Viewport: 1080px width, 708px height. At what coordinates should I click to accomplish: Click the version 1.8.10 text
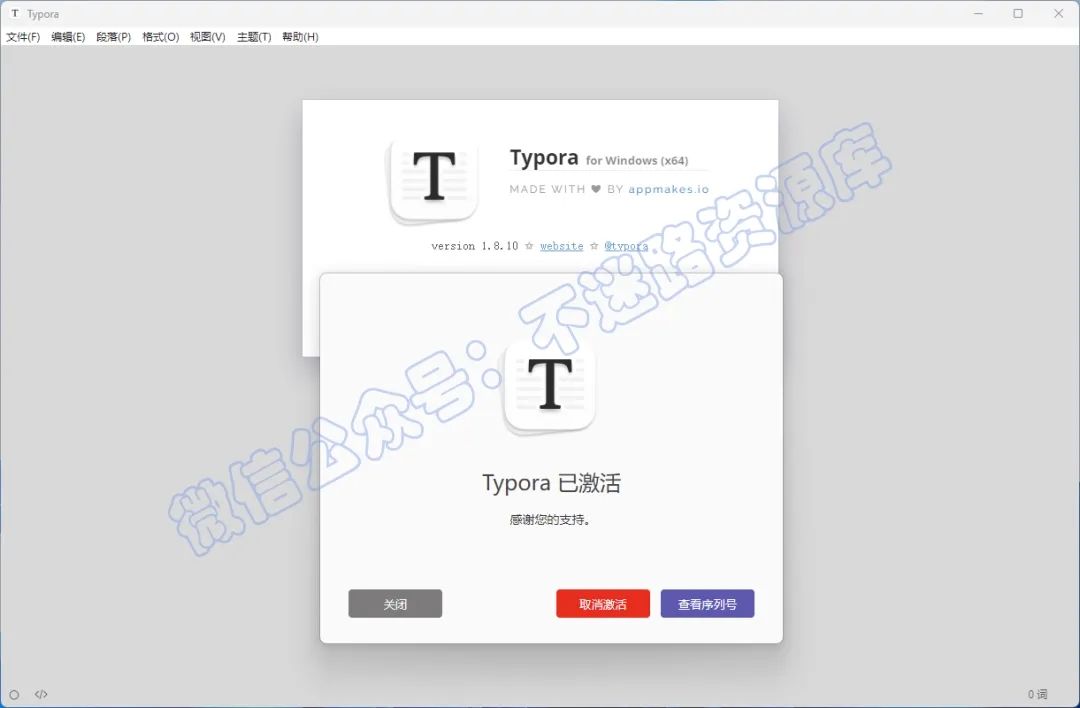(x=475, y=246)
